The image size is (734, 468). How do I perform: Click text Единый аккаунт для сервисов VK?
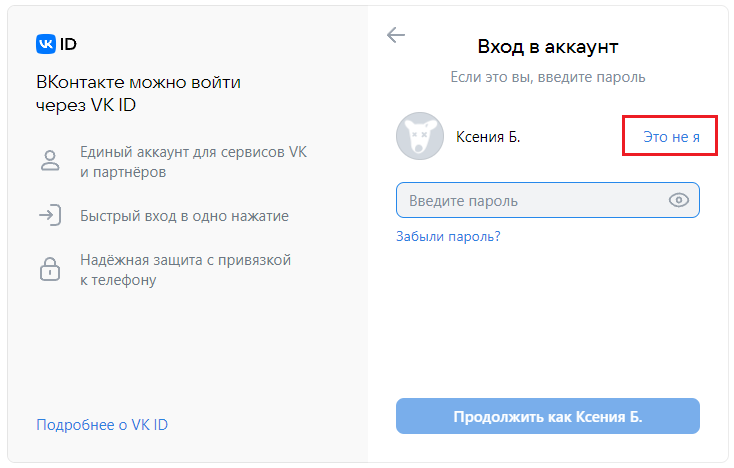click(193, 152)
